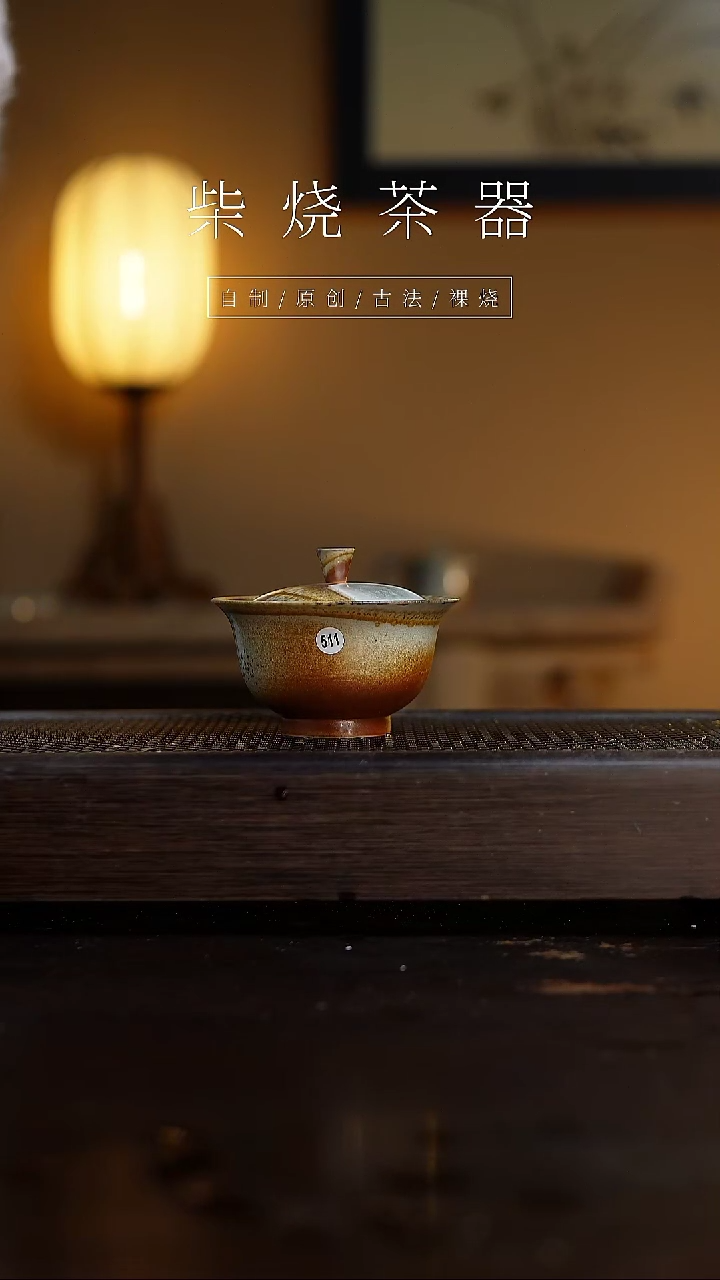720x1280 pixels.
Task: Tap the glowing lantern lamp shade
Action: 131,272
